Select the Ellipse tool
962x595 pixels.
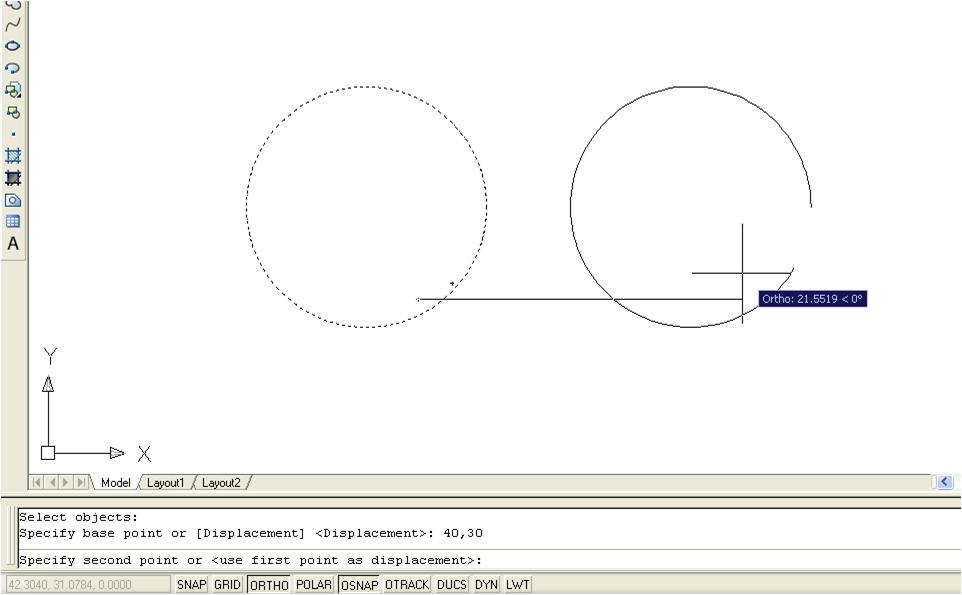(x=13, y=46)
